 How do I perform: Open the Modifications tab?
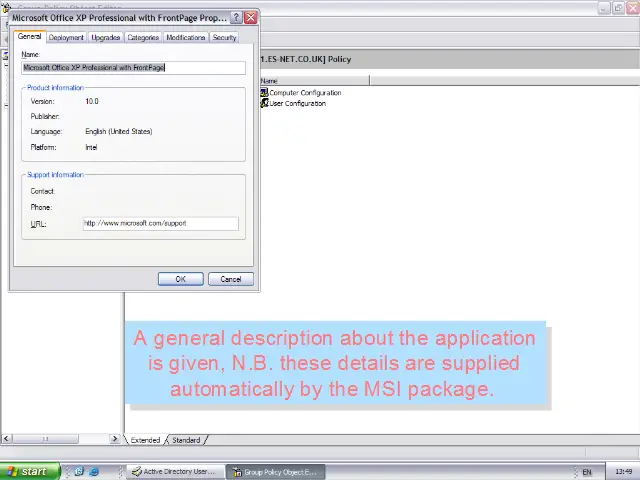click(185, 38)
